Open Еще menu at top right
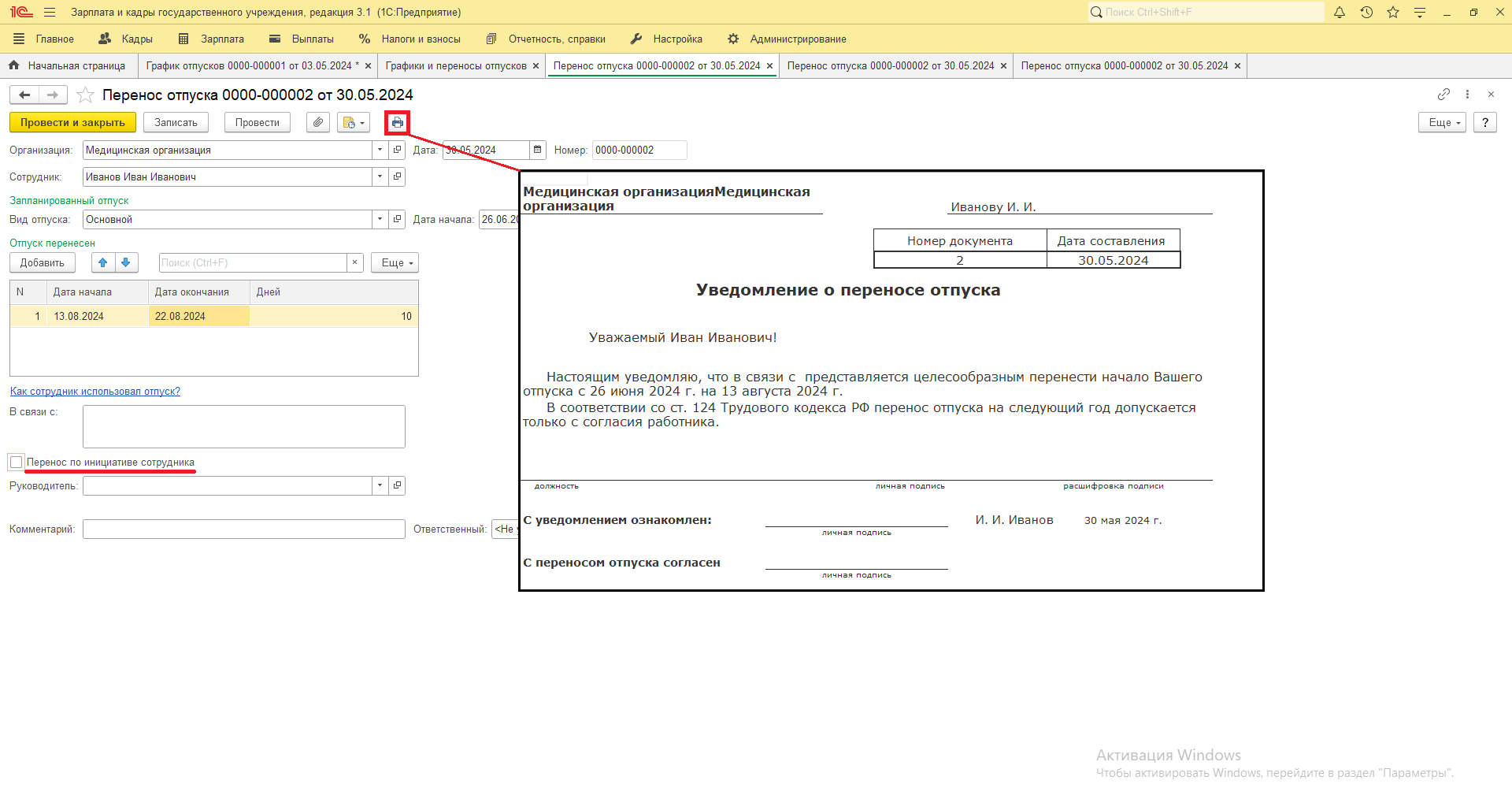 [1442, 123]
